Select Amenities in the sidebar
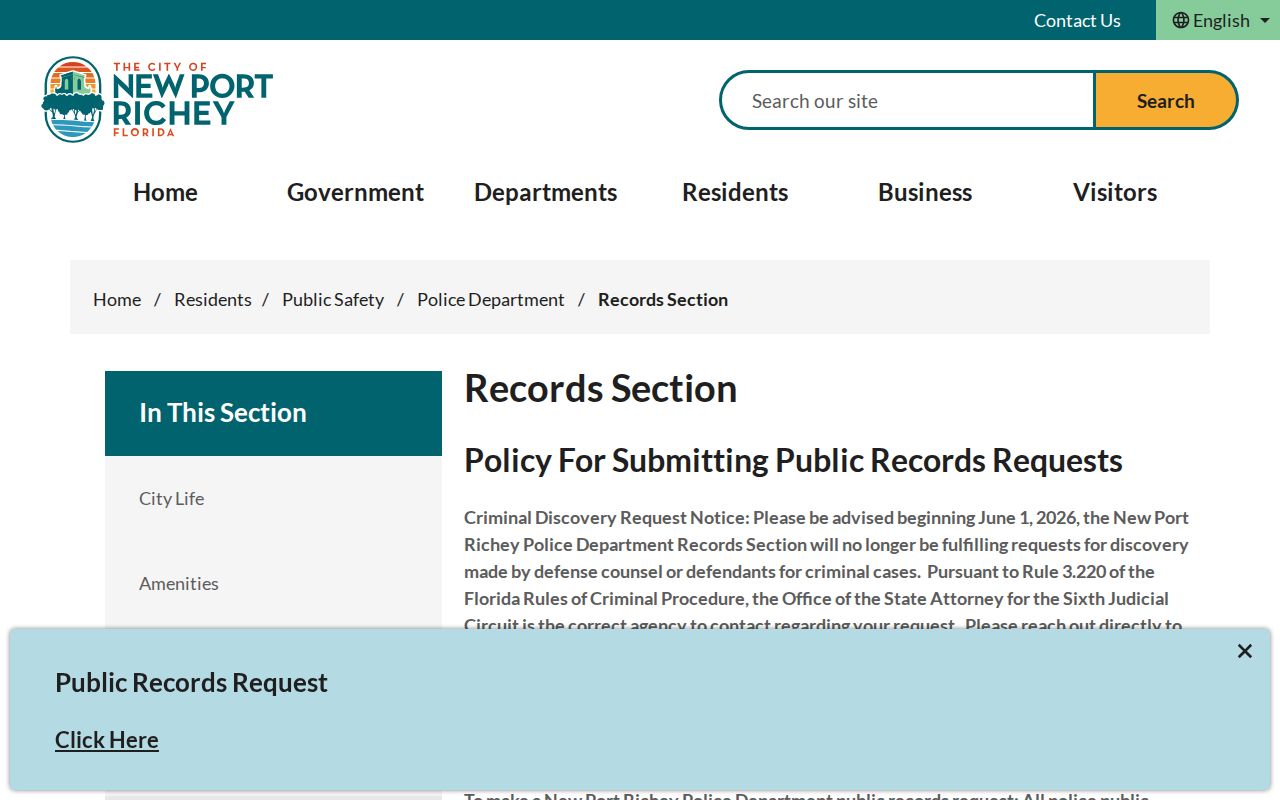This screenshot has height=800, width=1280. point(273,583)
